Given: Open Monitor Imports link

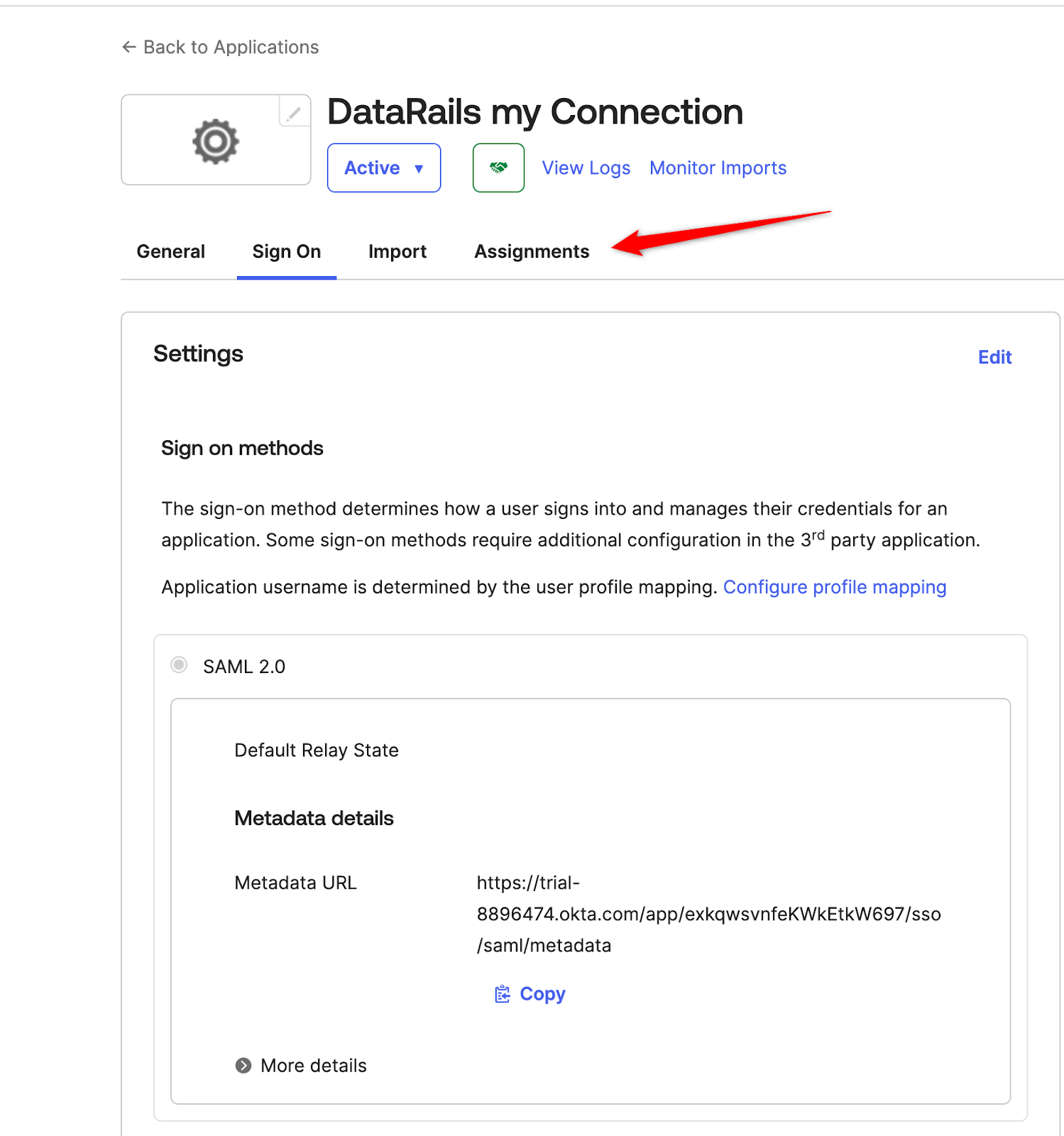Looking at the screenshot, I should (718, 168).
